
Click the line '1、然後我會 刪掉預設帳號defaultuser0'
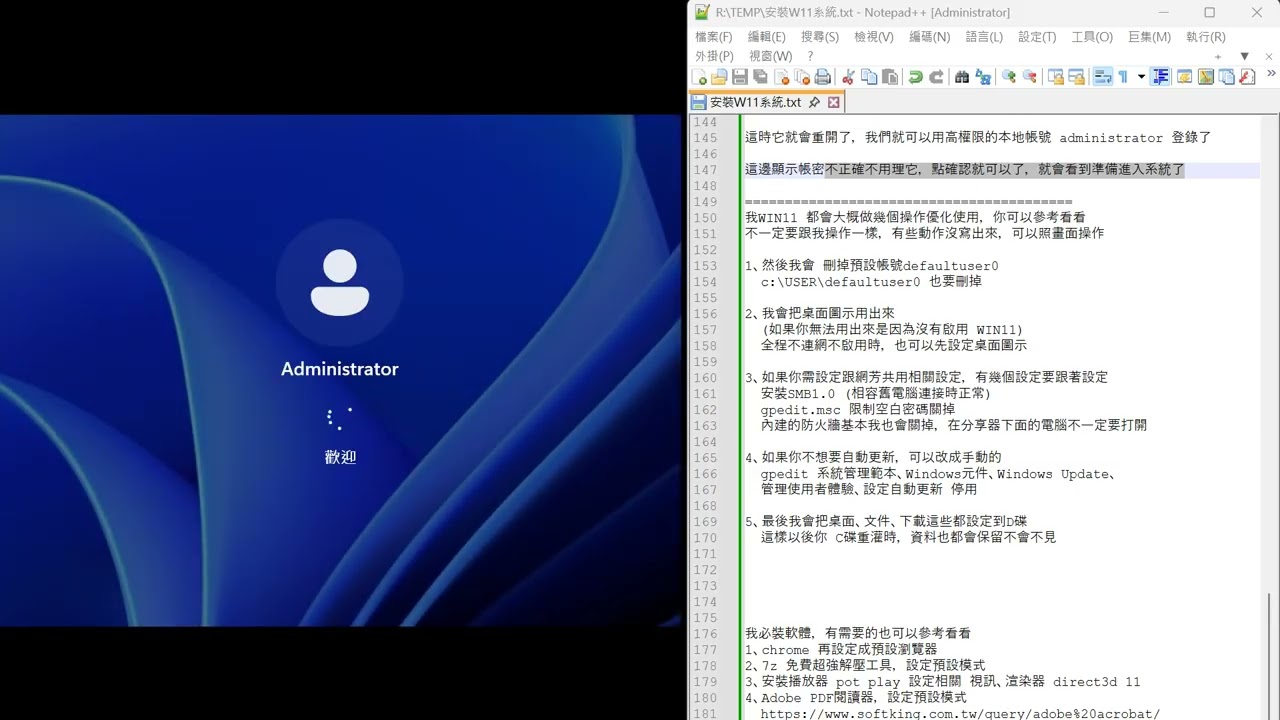click(x=871, y=266)
